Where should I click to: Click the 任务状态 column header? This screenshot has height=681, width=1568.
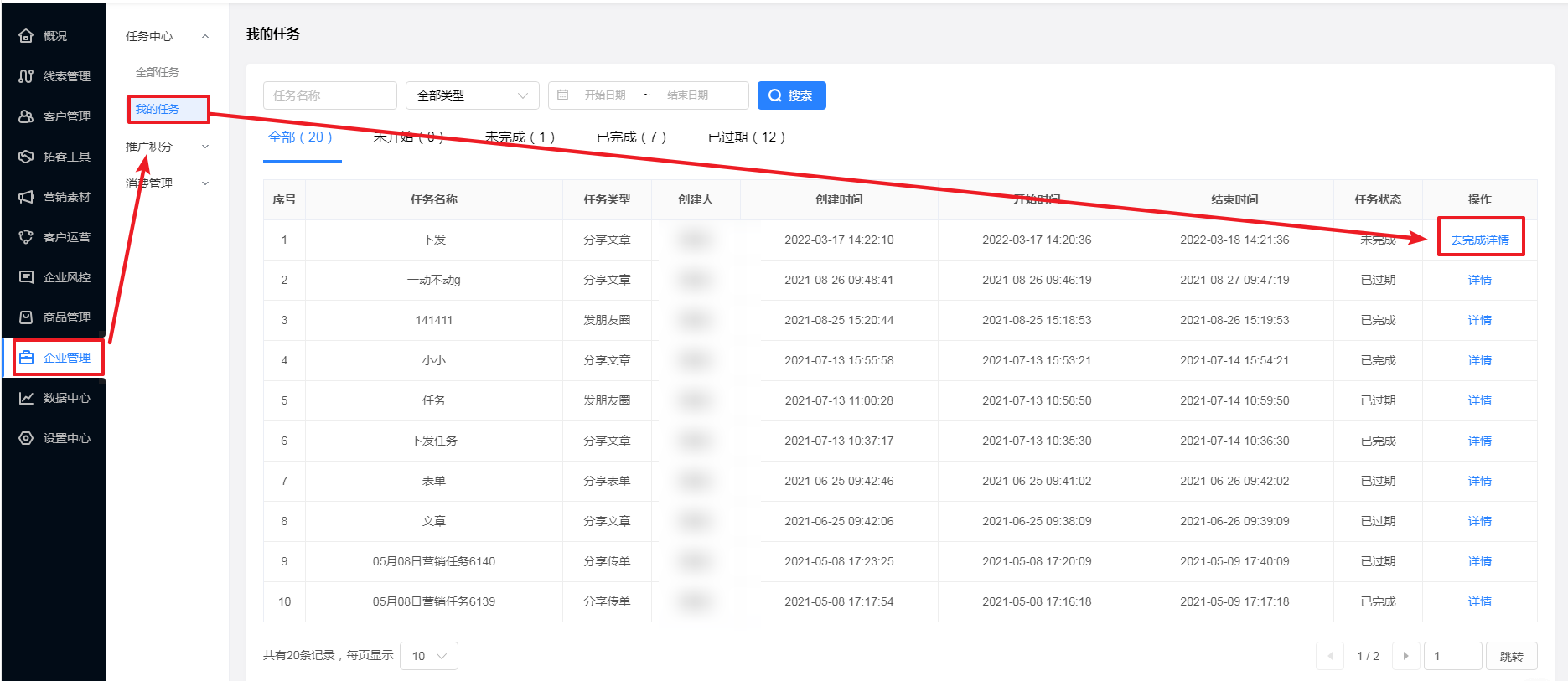click(x=1378, y=199)
